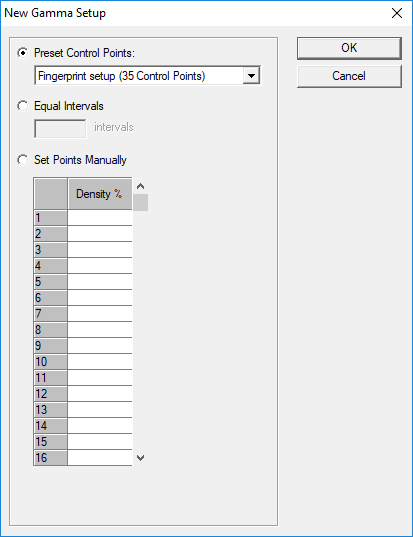Select the Preset Control Points radio button
The height and width of the screenshot is (537, 413).
23,53
